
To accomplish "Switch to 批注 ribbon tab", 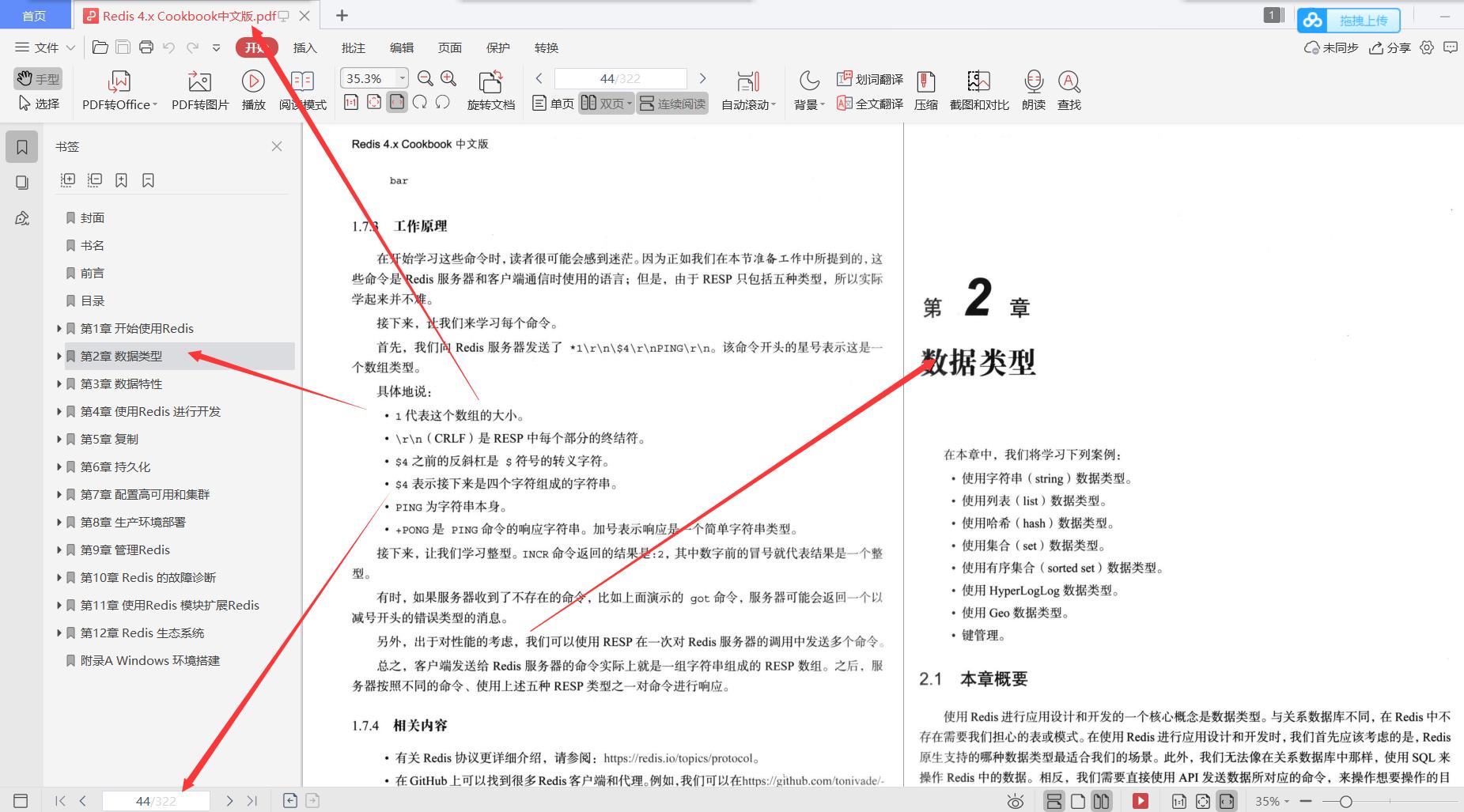I will pos(354,47).
